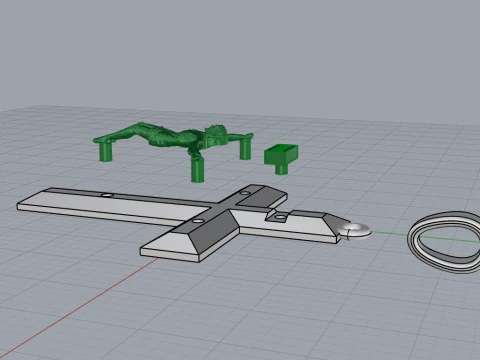This screenshot has width=480, height=360.
Task: Select the dark beveled face of cross arm
Action: [217, 235]
